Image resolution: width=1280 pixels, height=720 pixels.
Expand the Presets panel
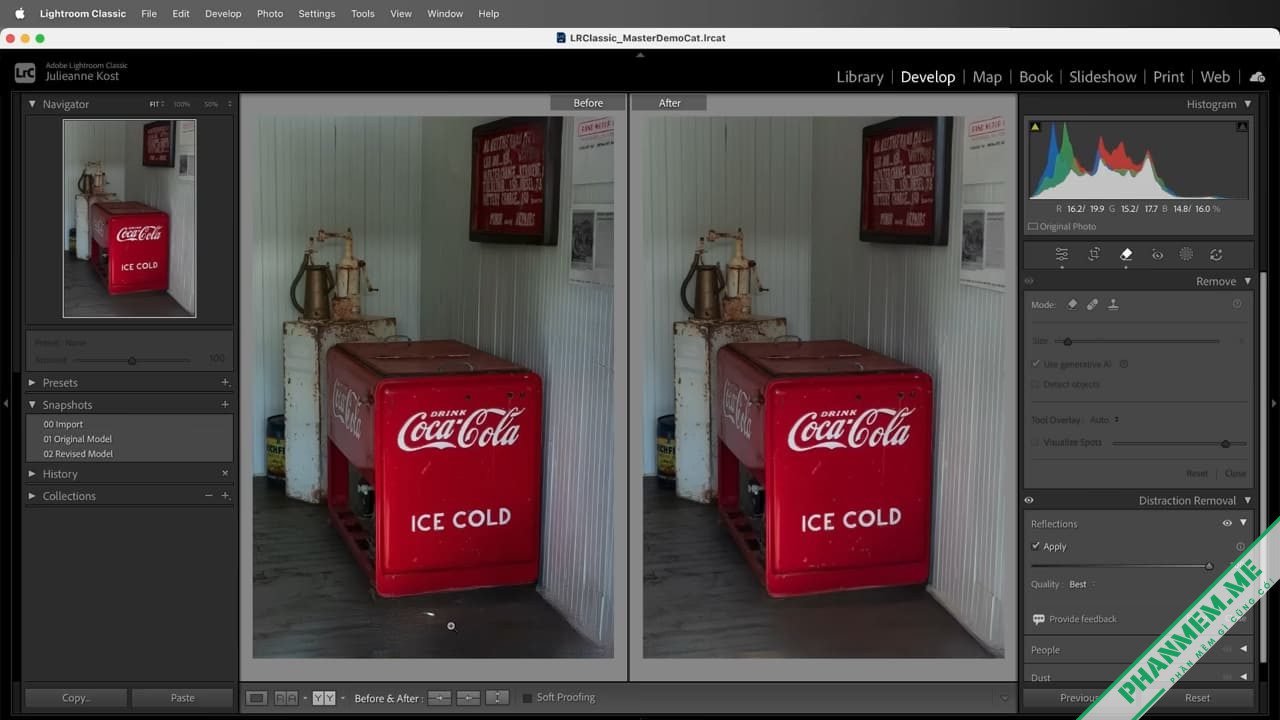[32, 383]
